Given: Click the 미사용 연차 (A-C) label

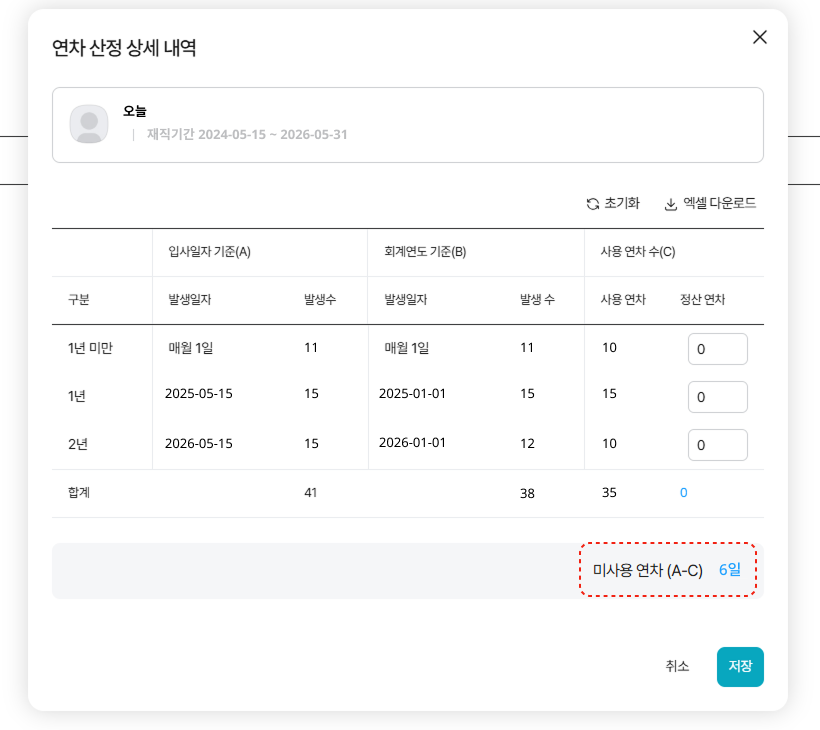Looking at the screenshot, I should pos(648,570).
